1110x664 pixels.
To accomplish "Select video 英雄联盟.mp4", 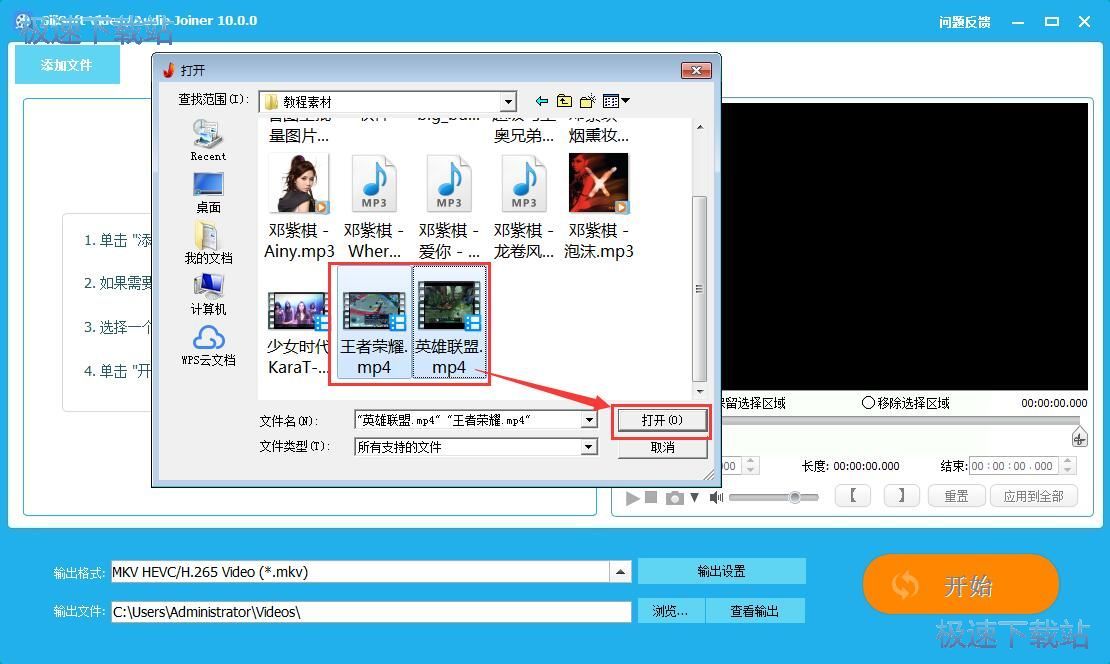I will [449, 323].
